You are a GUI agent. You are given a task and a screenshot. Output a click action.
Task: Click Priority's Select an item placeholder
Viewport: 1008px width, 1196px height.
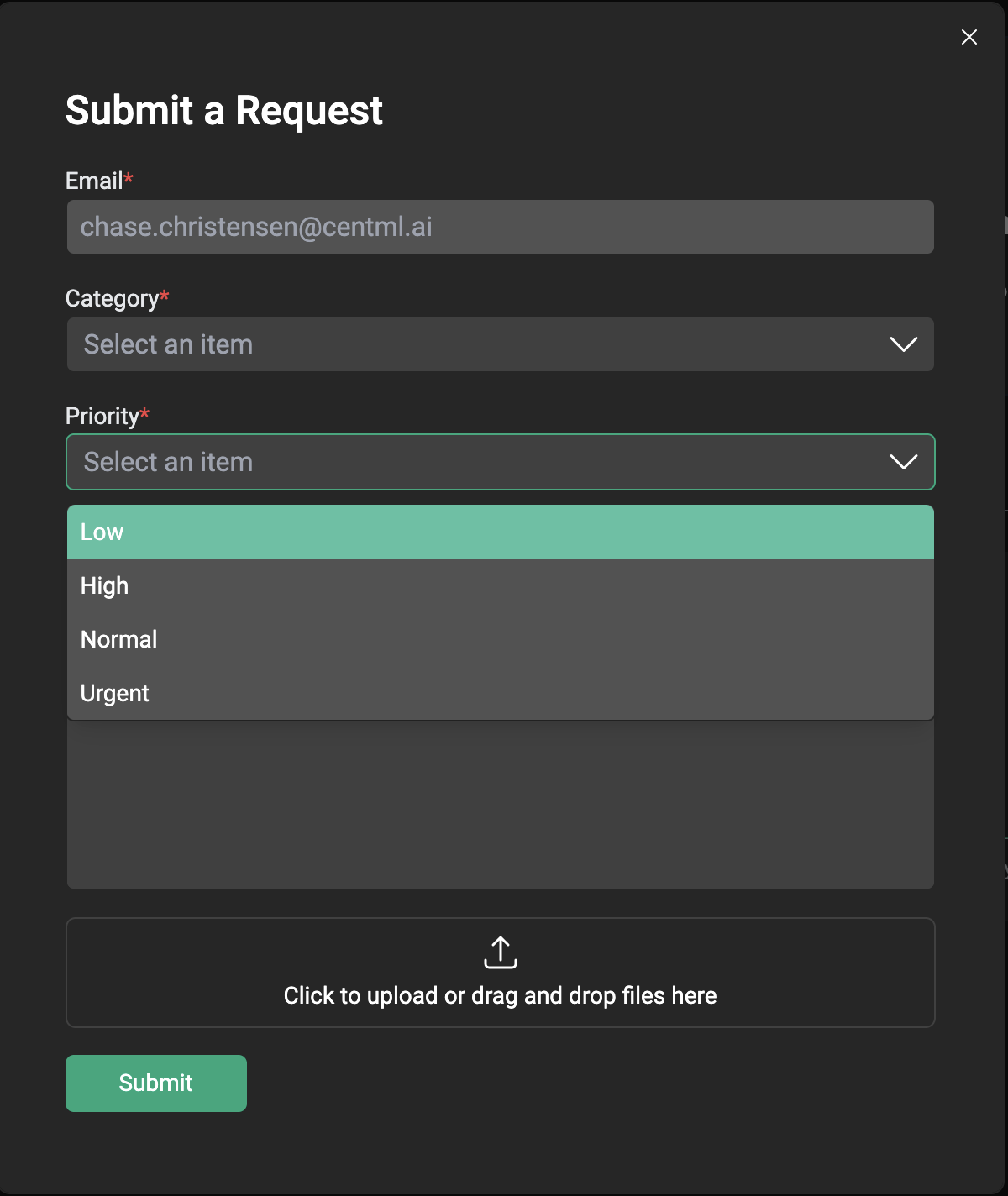168,462
